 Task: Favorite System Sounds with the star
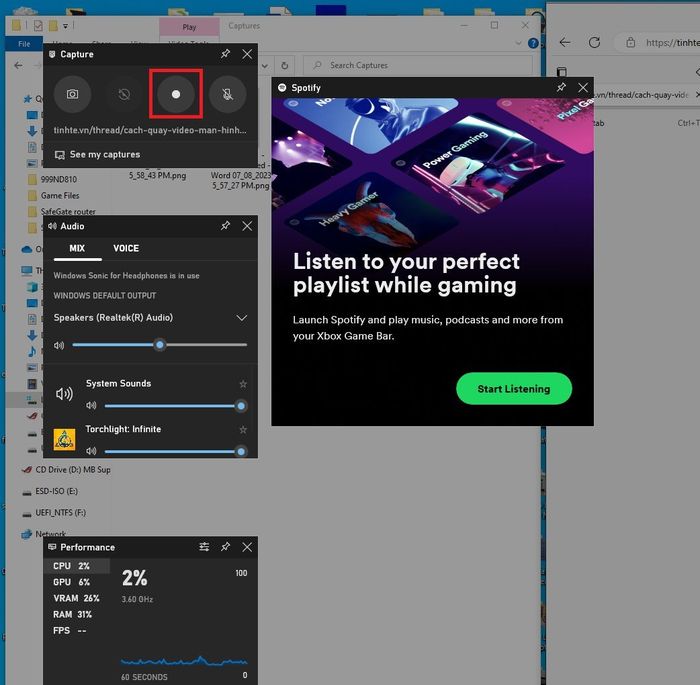click(x=243, y=384)
